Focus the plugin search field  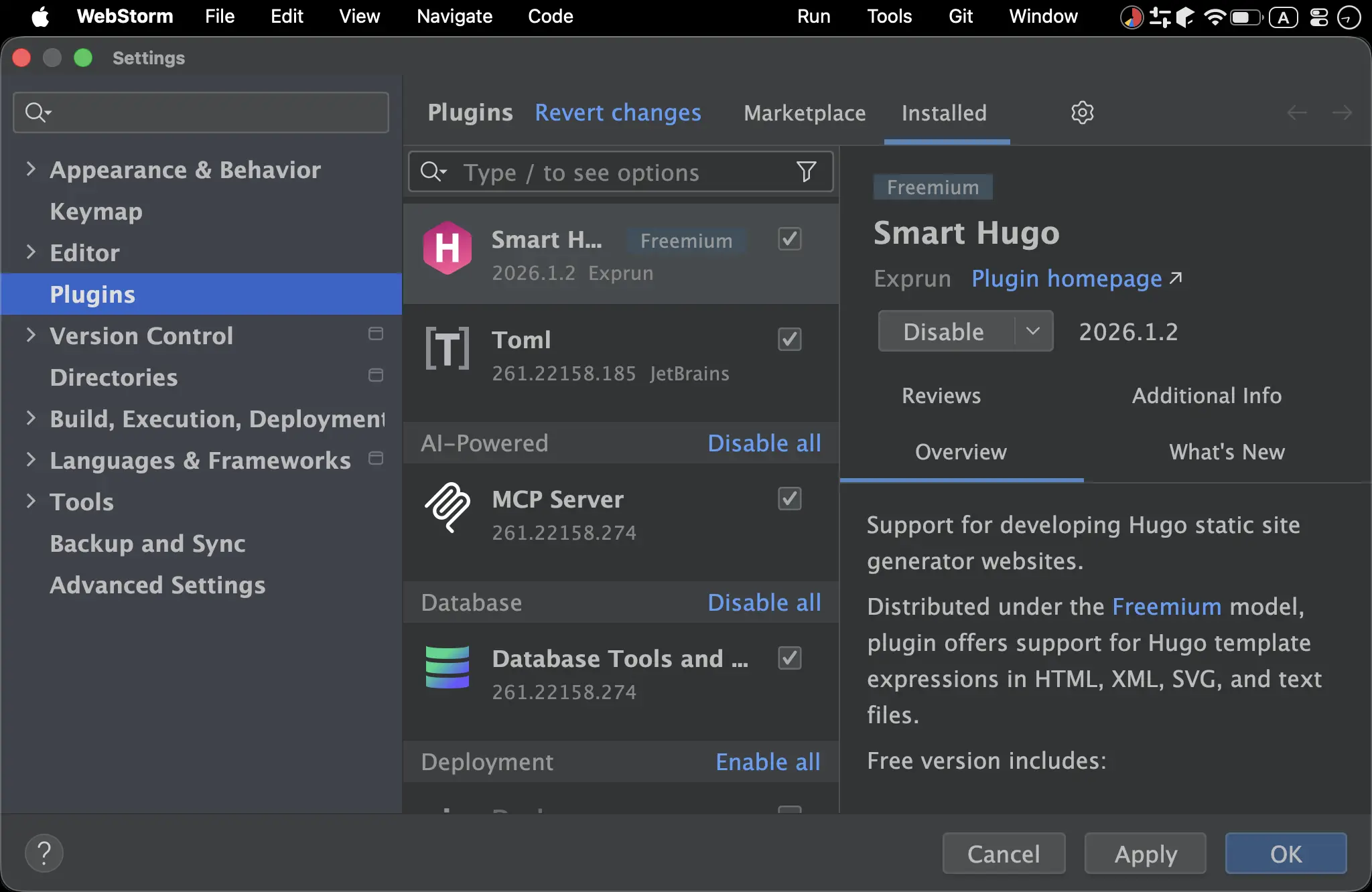coord(621,172)
